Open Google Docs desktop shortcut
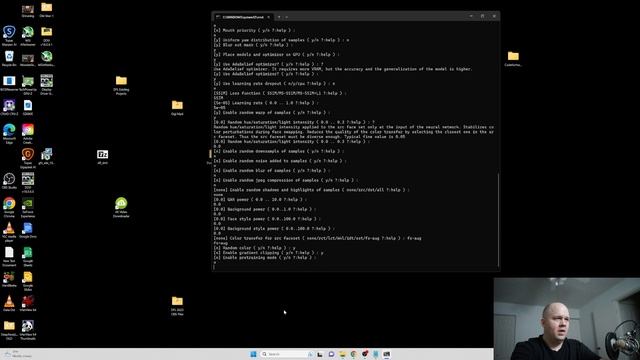This screenshot has height=360, width=640. pos(28,230)
